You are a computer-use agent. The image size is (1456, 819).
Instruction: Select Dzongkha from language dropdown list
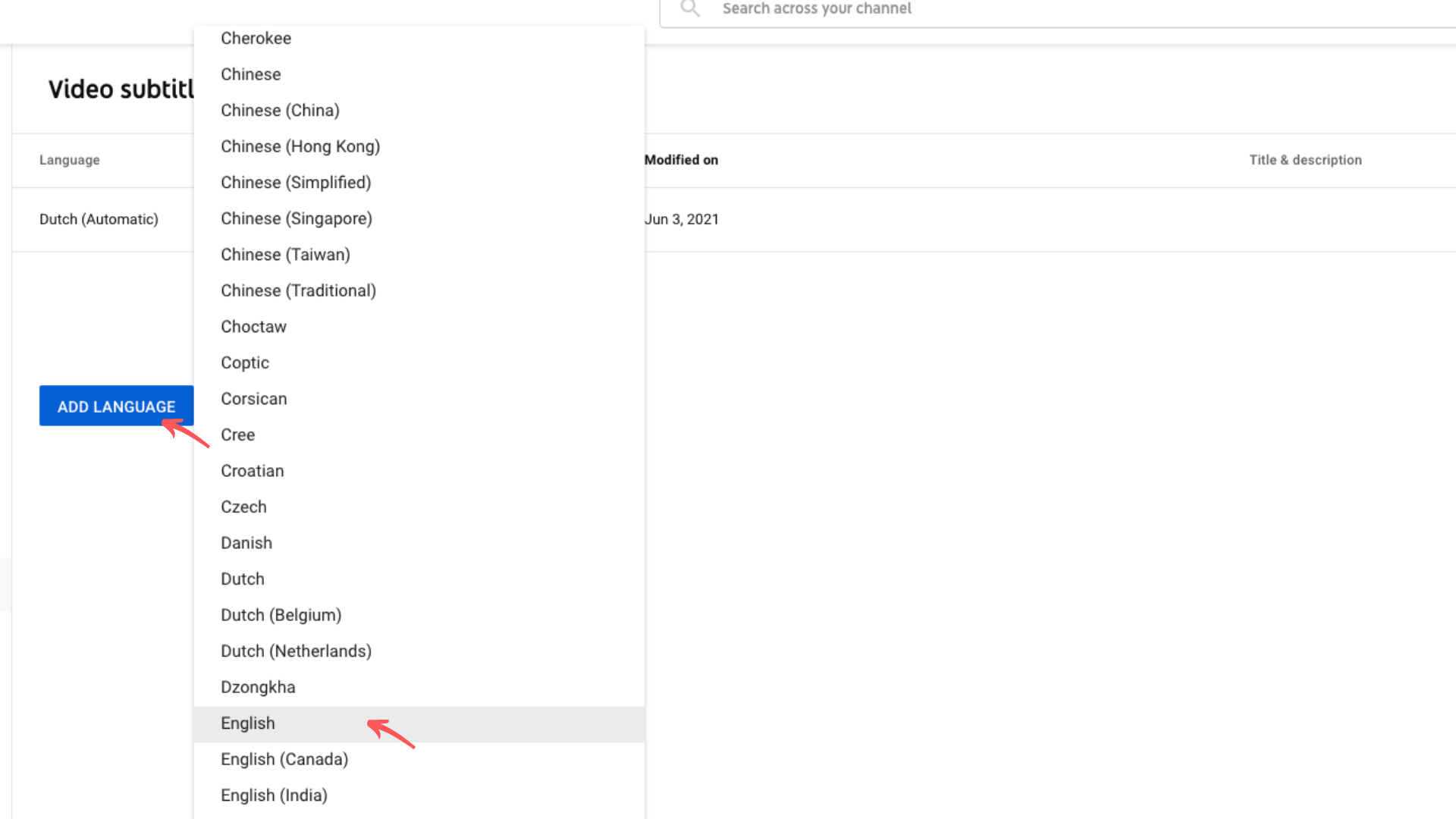click(258, 687)
